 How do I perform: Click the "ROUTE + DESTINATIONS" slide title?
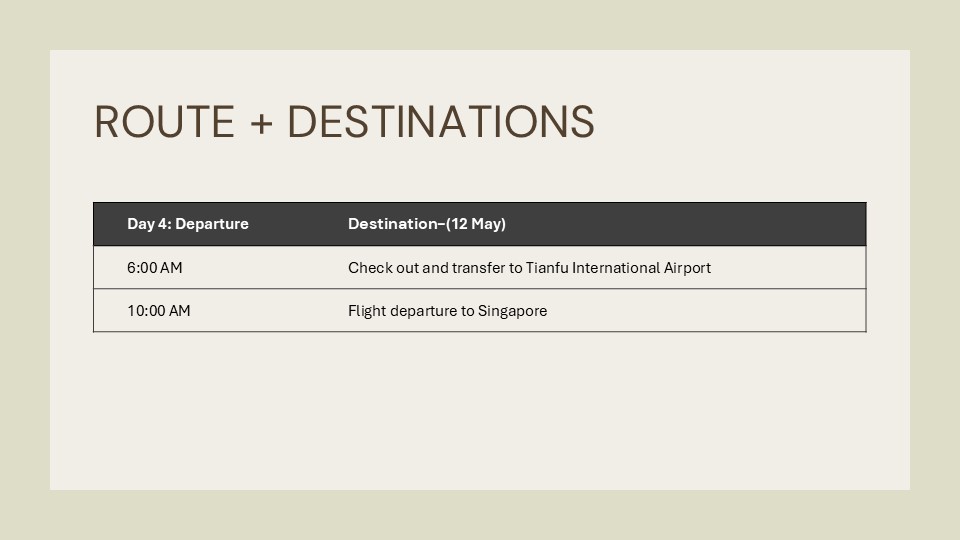coord(344,122)
